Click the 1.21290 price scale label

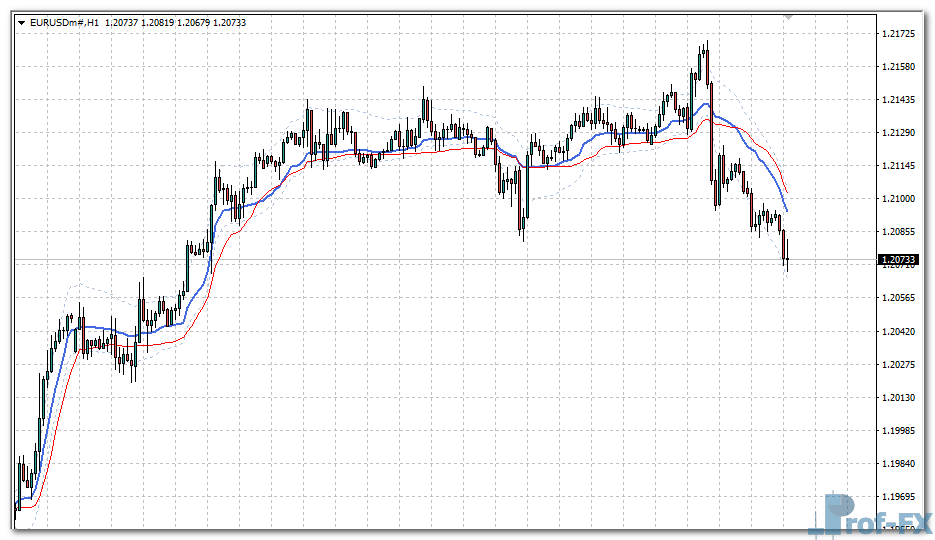click(x=900, y=133)
